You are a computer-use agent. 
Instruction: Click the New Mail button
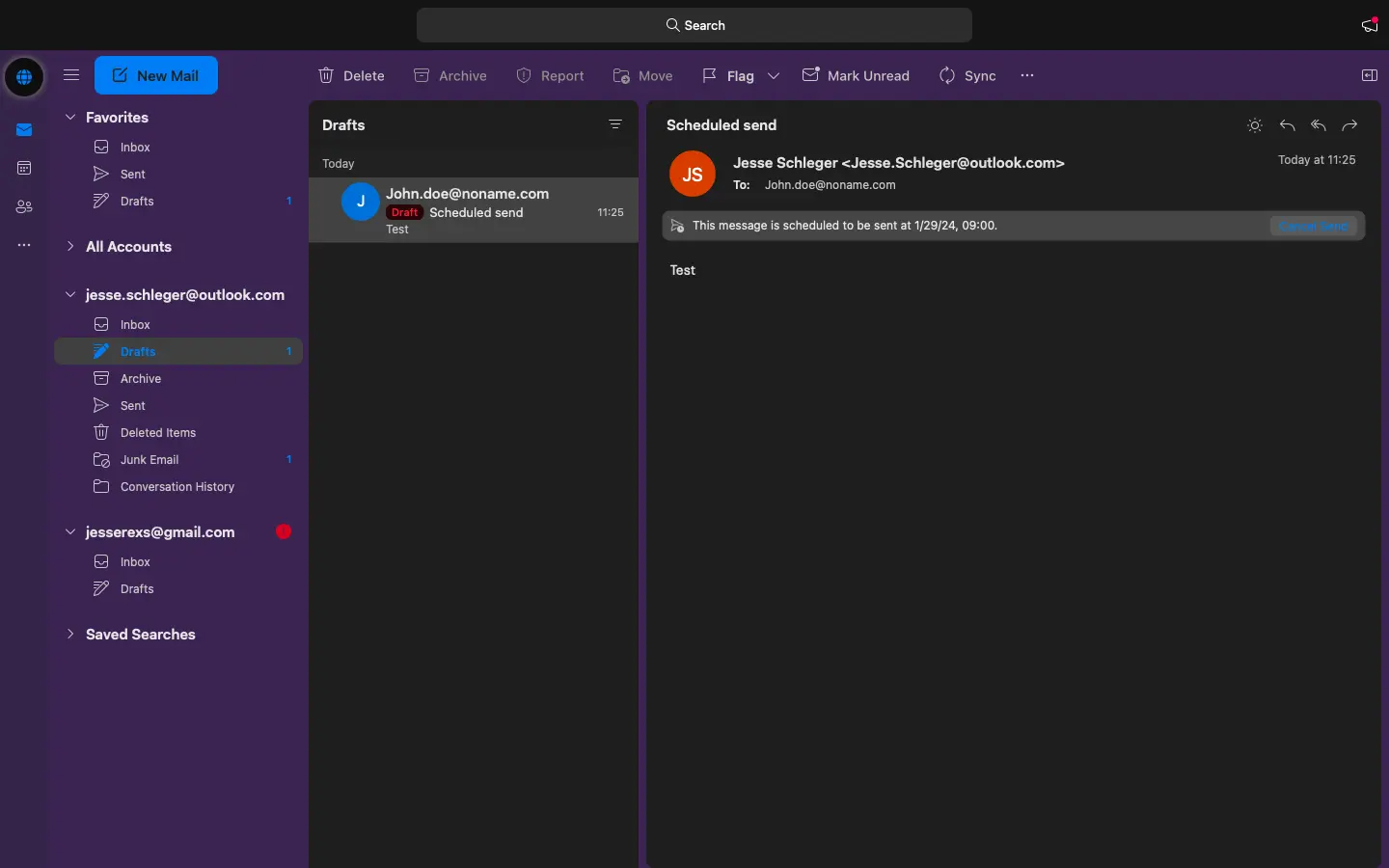[x=156, y=75]
